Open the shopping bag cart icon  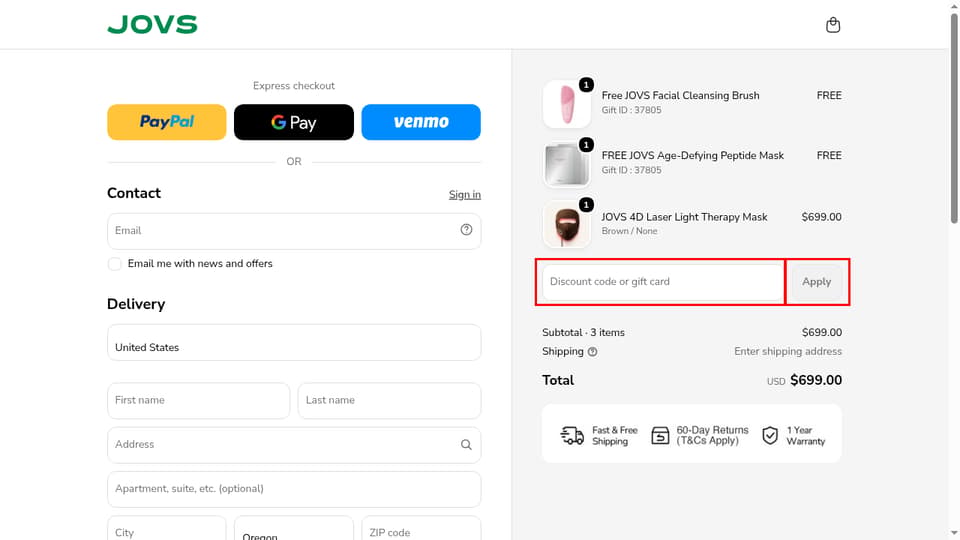point(833,24)
